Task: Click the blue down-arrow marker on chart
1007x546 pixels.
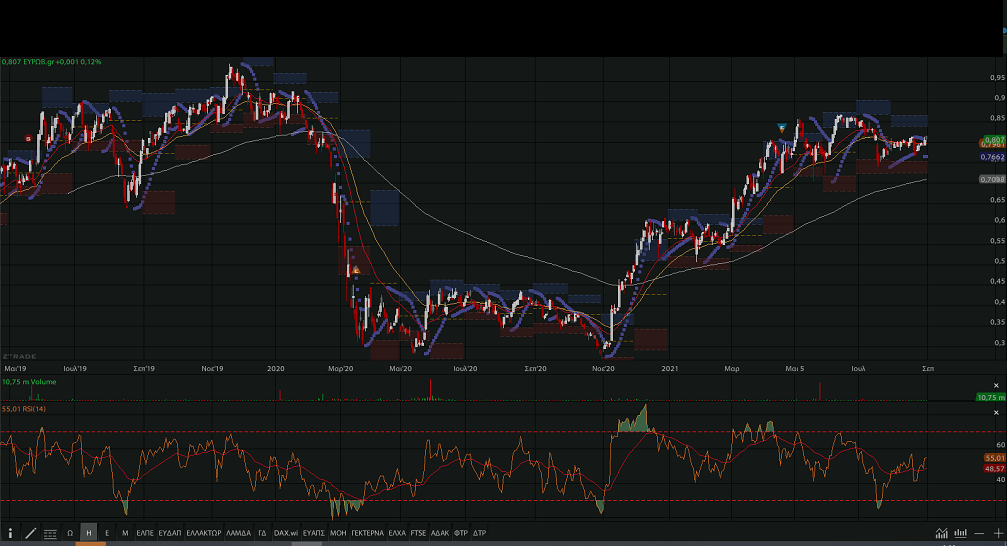Action: coord(782,127)
